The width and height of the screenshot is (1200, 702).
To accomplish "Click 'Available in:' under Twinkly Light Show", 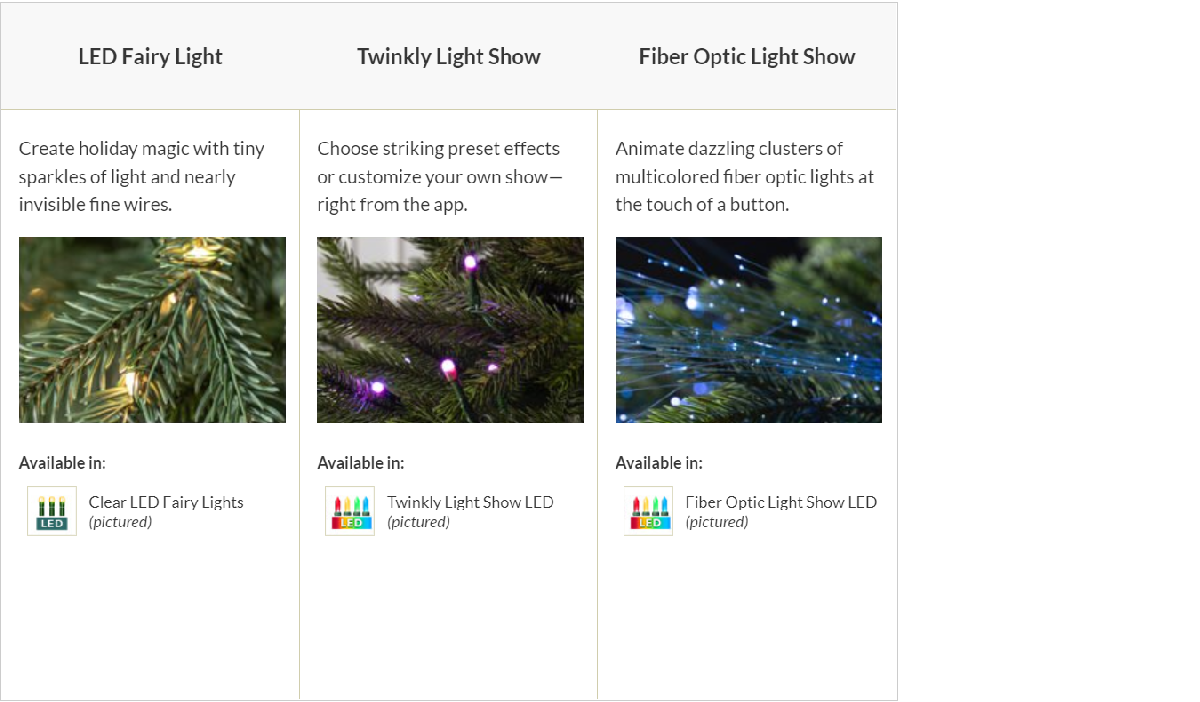I will click(x=361, y=463).
